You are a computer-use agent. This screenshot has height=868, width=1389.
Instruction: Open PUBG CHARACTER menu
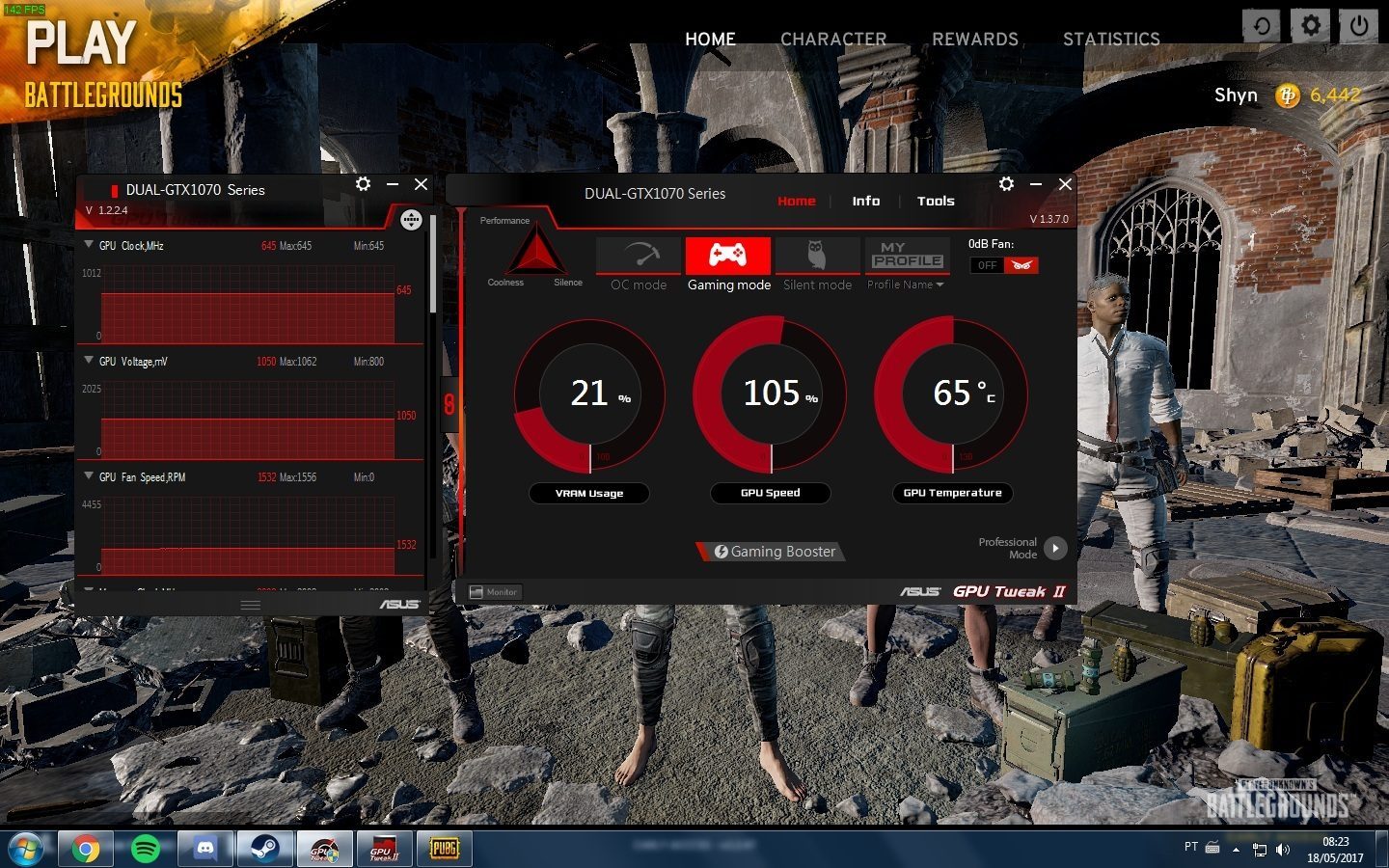point(833,39)
